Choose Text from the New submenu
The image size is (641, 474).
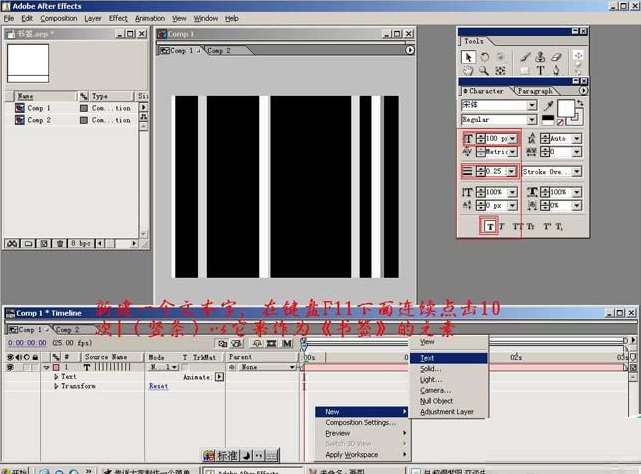(x=427, y=358)
